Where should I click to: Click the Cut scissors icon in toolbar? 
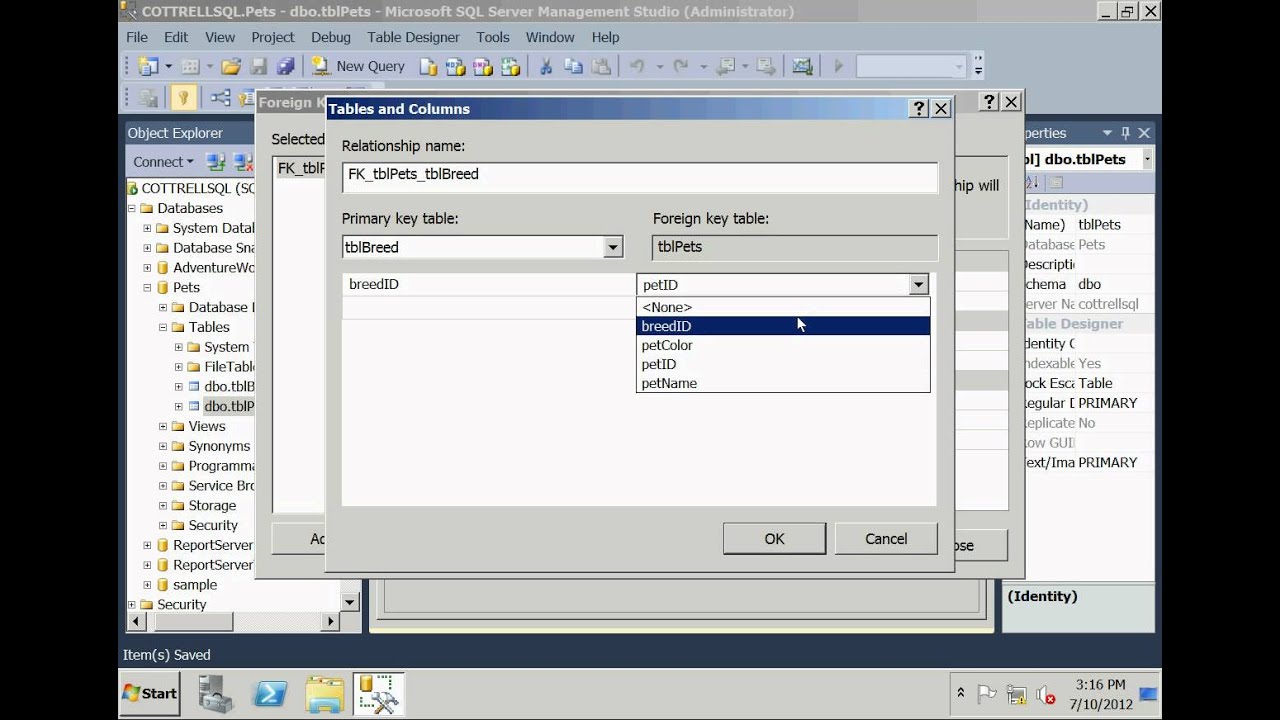546,66
